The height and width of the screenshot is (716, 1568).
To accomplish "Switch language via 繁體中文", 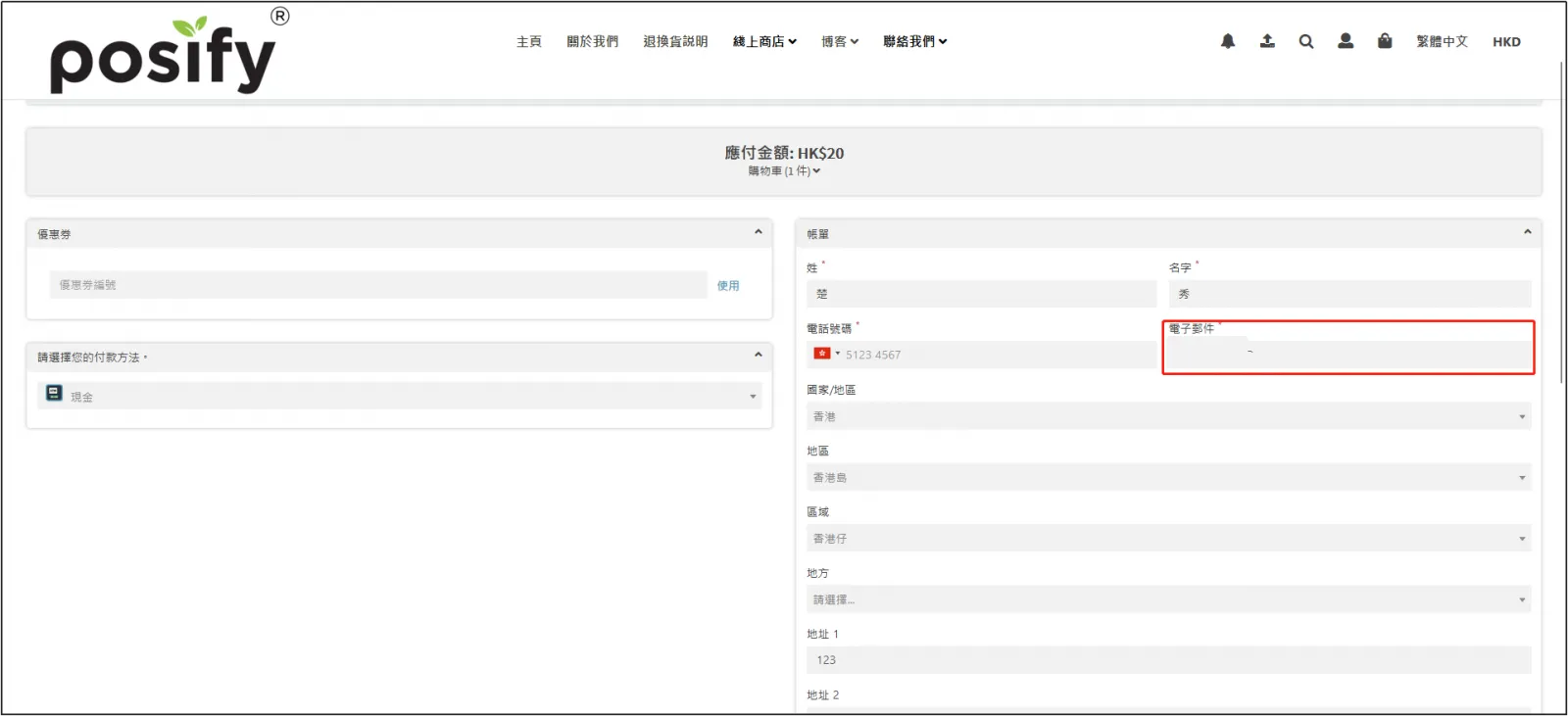I will click(1442, 41).
